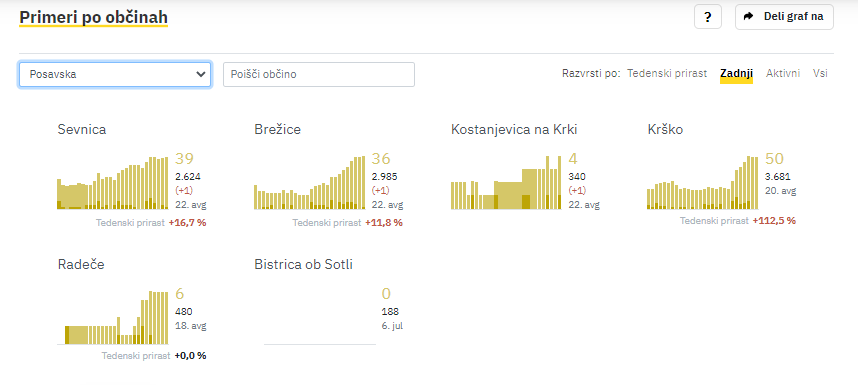This screenshot has height=385, width=858.
Task: Click the Brežice bar chart
Action: [309, 183]
